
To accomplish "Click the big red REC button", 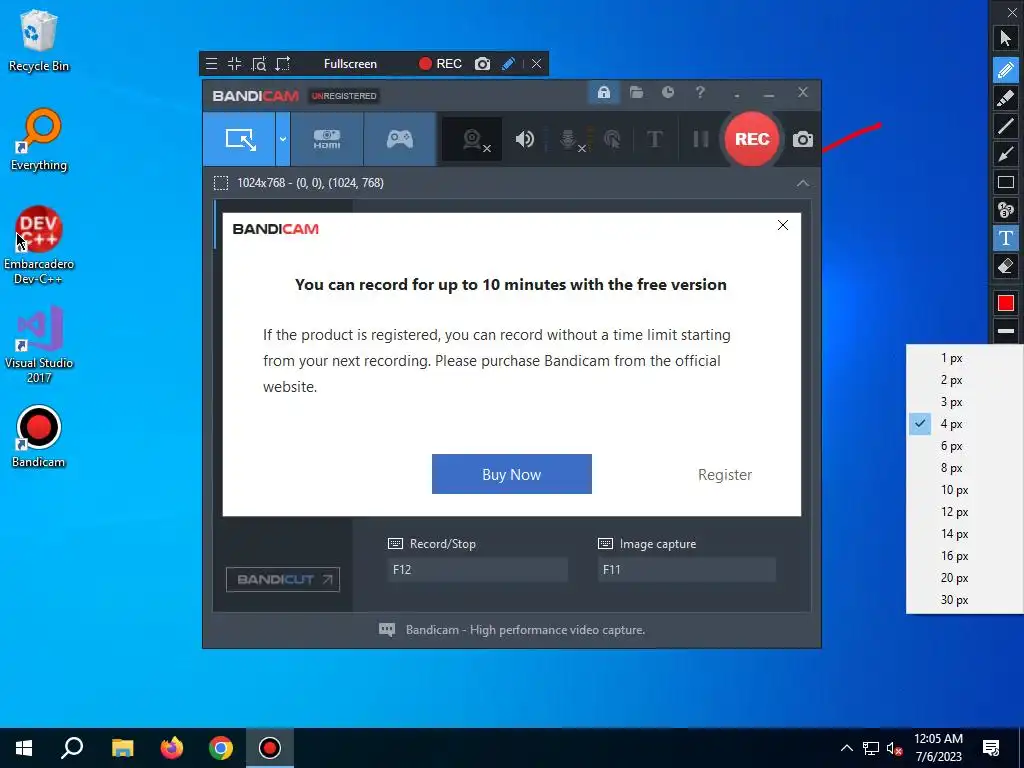I will (x=752, y=139).
